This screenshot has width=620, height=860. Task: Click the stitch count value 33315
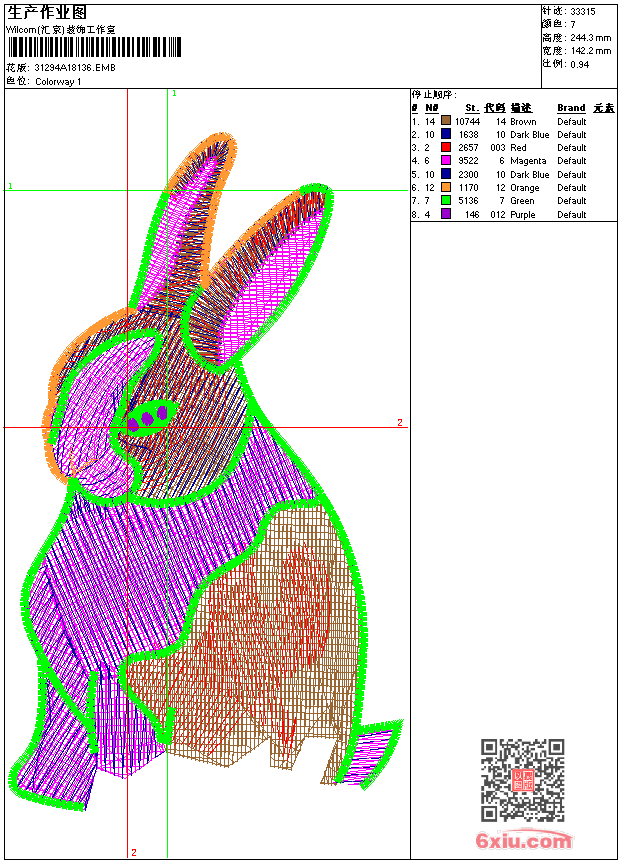coord(583,12)
